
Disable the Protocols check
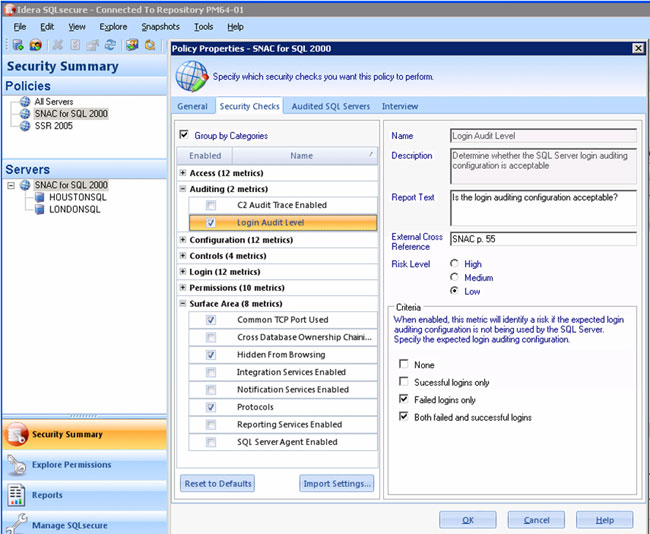(211, 407)
